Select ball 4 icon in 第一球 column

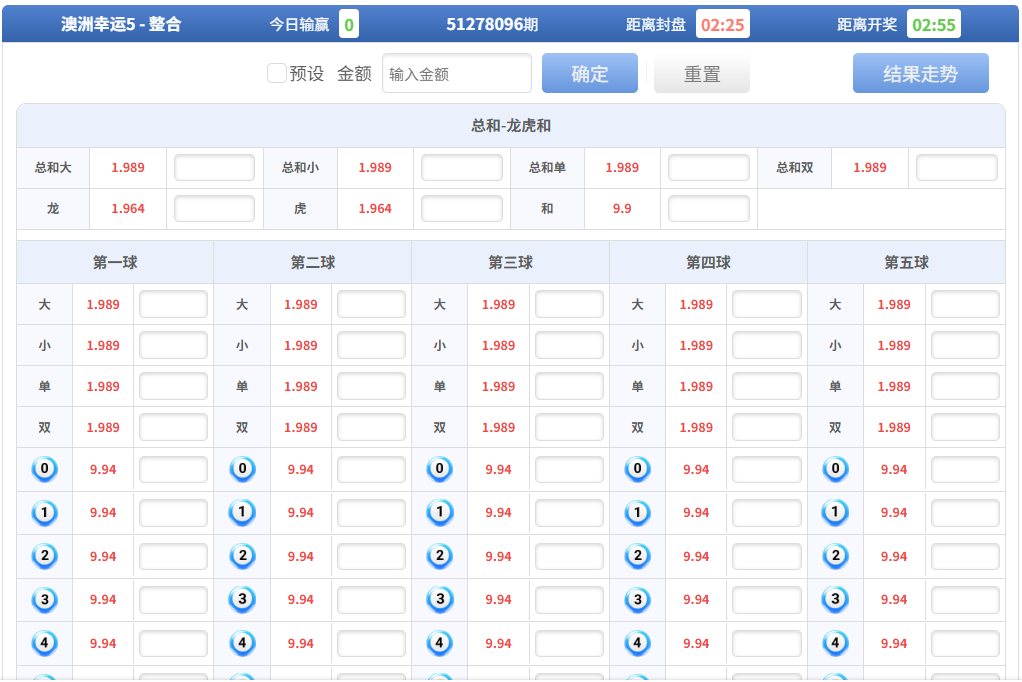click(44, 643)
